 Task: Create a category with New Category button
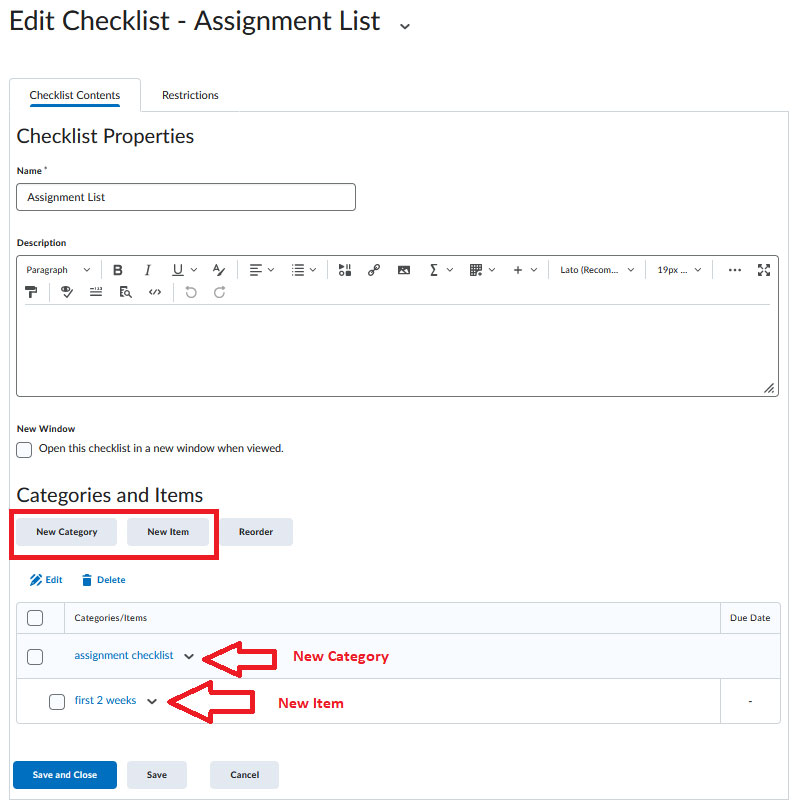(65, 532)
